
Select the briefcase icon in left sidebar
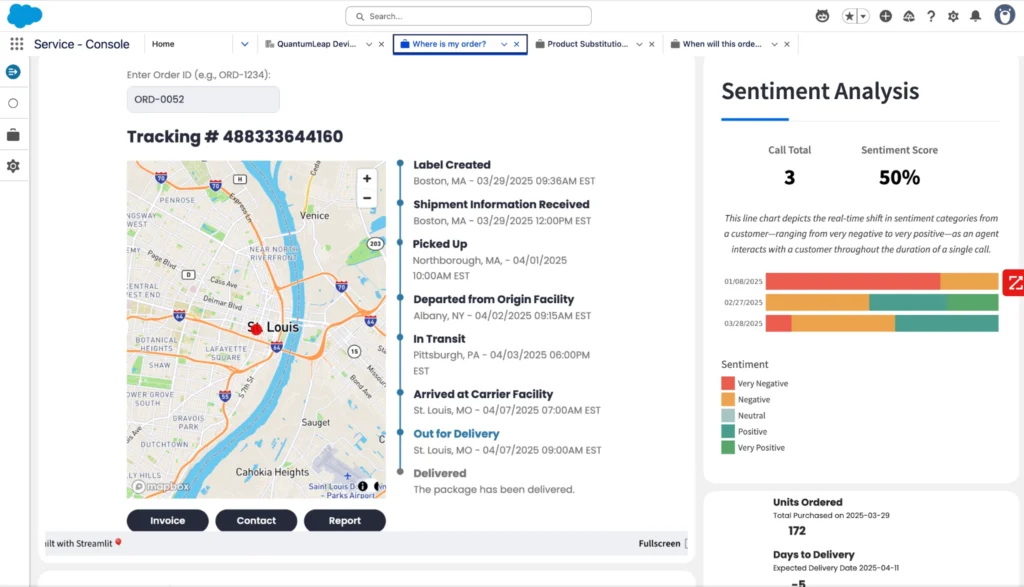click(x=13, y=134)
